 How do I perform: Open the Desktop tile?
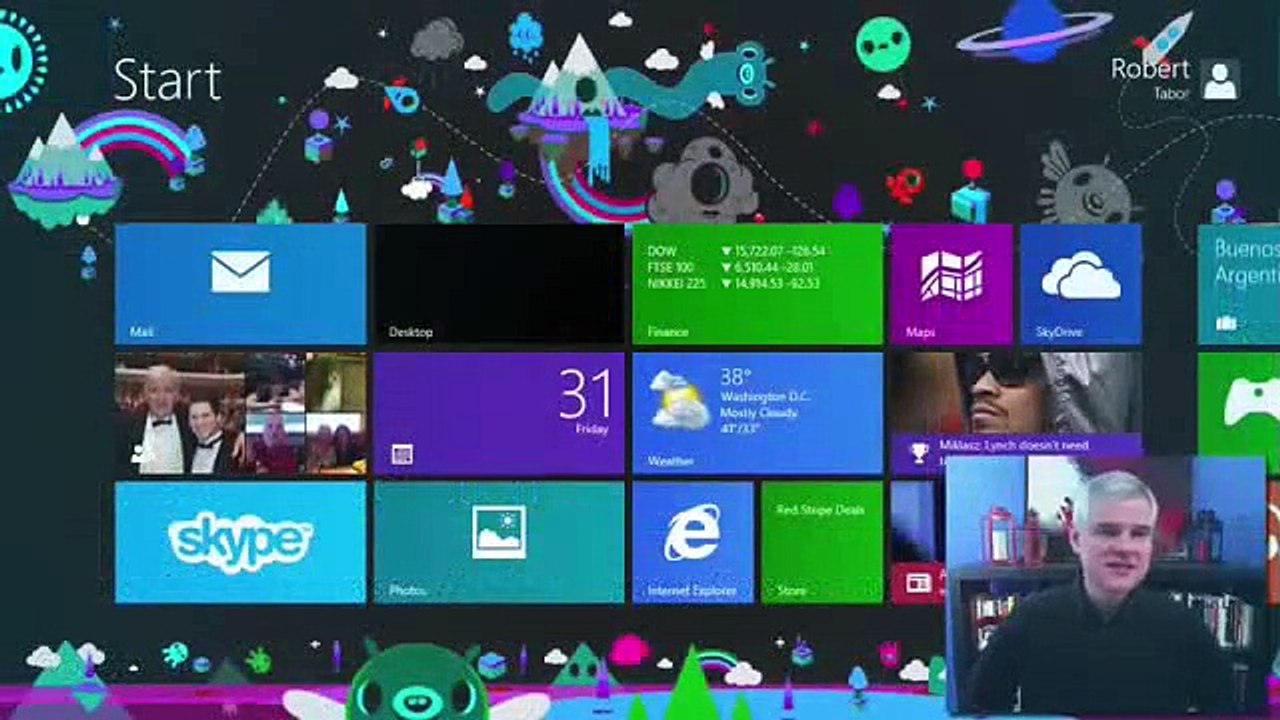(498, 284)
